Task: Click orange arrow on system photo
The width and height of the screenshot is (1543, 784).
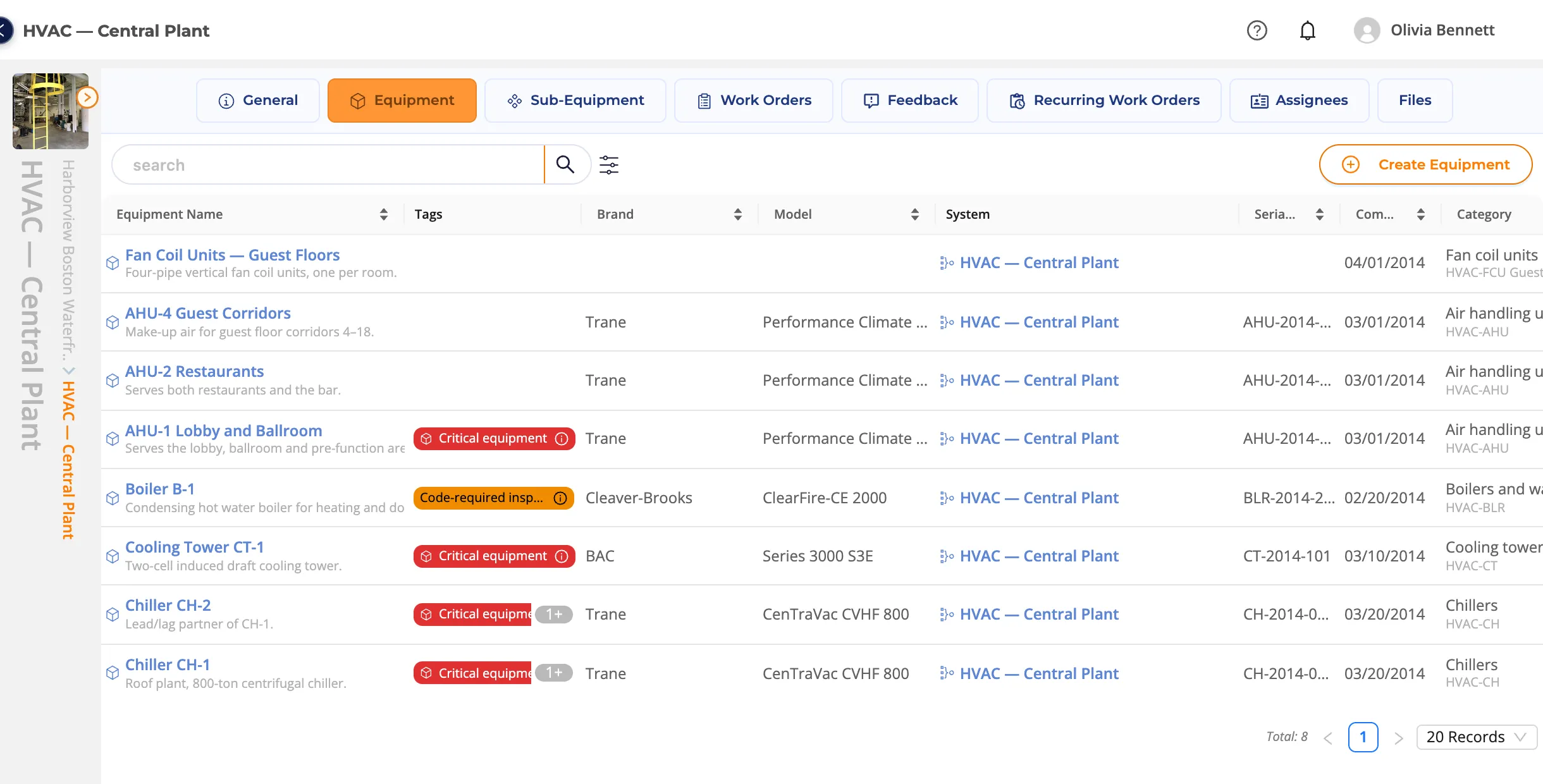Action: coord(87,97)
